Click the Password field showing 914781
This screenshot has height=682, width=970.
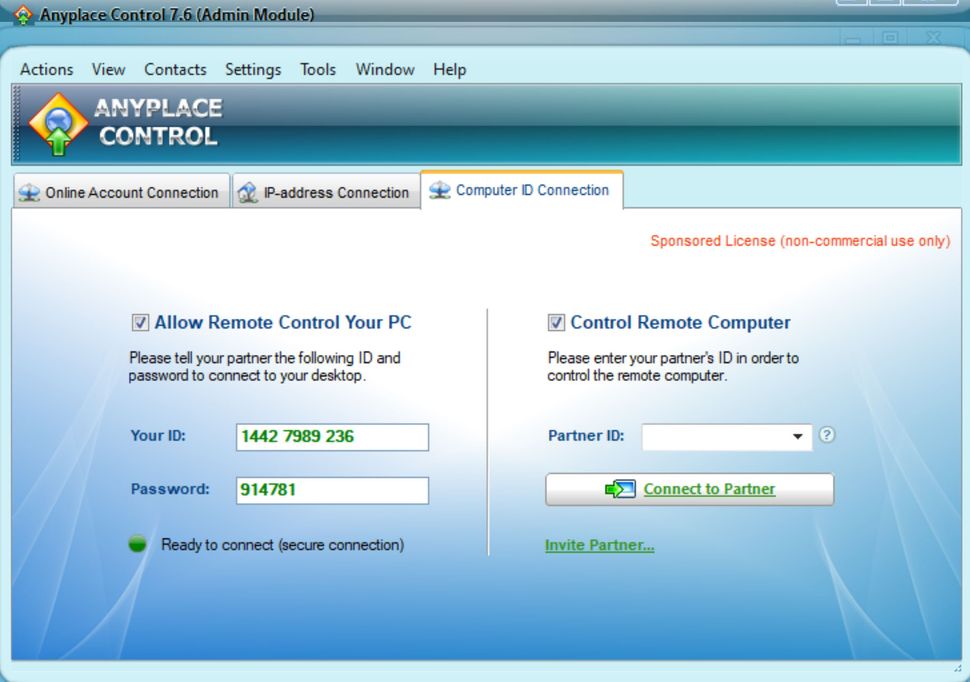coord(332,490)
